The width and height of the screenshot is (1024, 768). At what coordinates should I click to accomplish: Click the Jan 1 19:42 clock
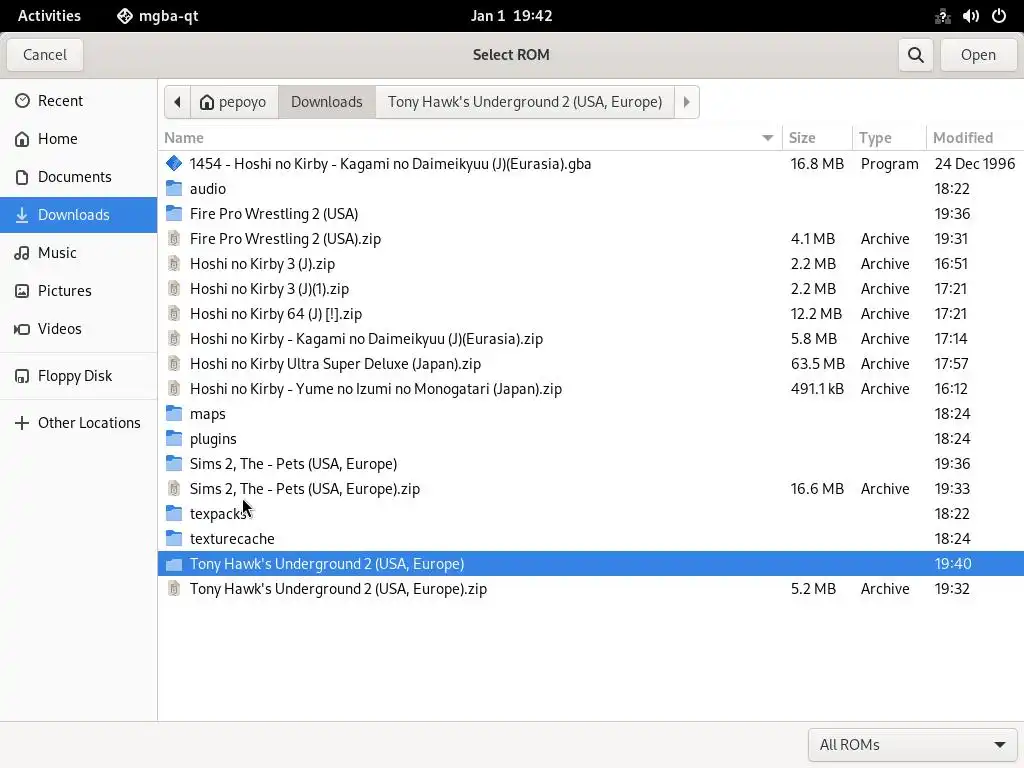[511, 16]
